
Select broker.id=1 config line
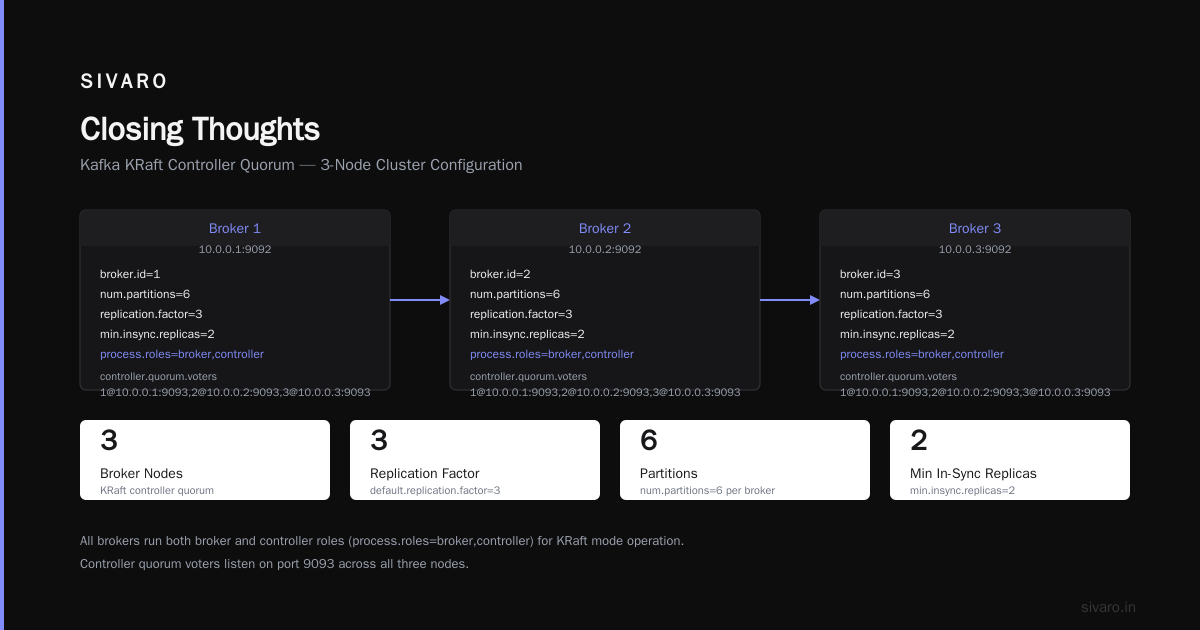click(130, 274)
